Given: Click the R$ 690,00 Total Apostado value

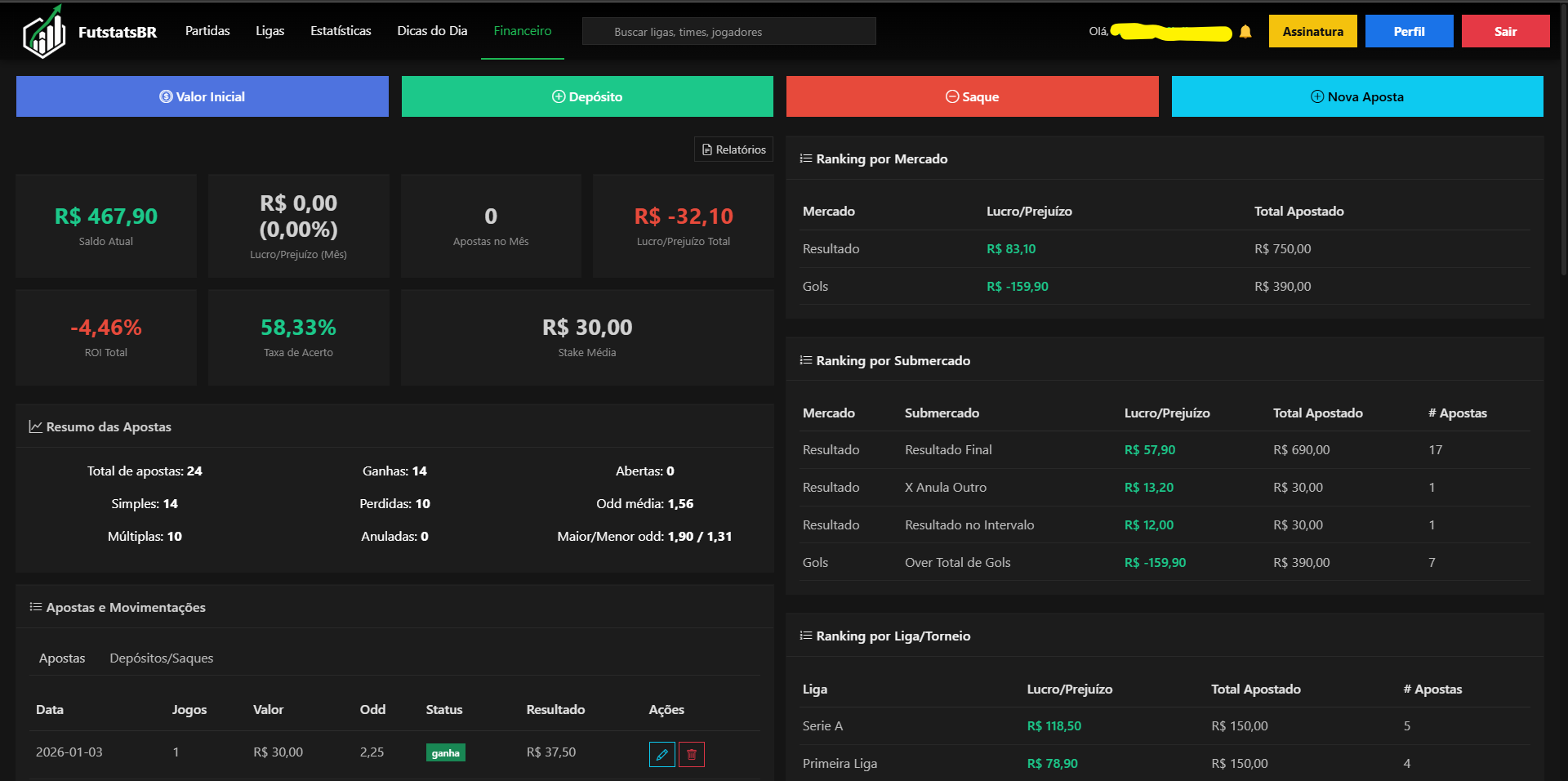Looking at the screenshot, I should pyautogui.click(x=1302, y=450).
